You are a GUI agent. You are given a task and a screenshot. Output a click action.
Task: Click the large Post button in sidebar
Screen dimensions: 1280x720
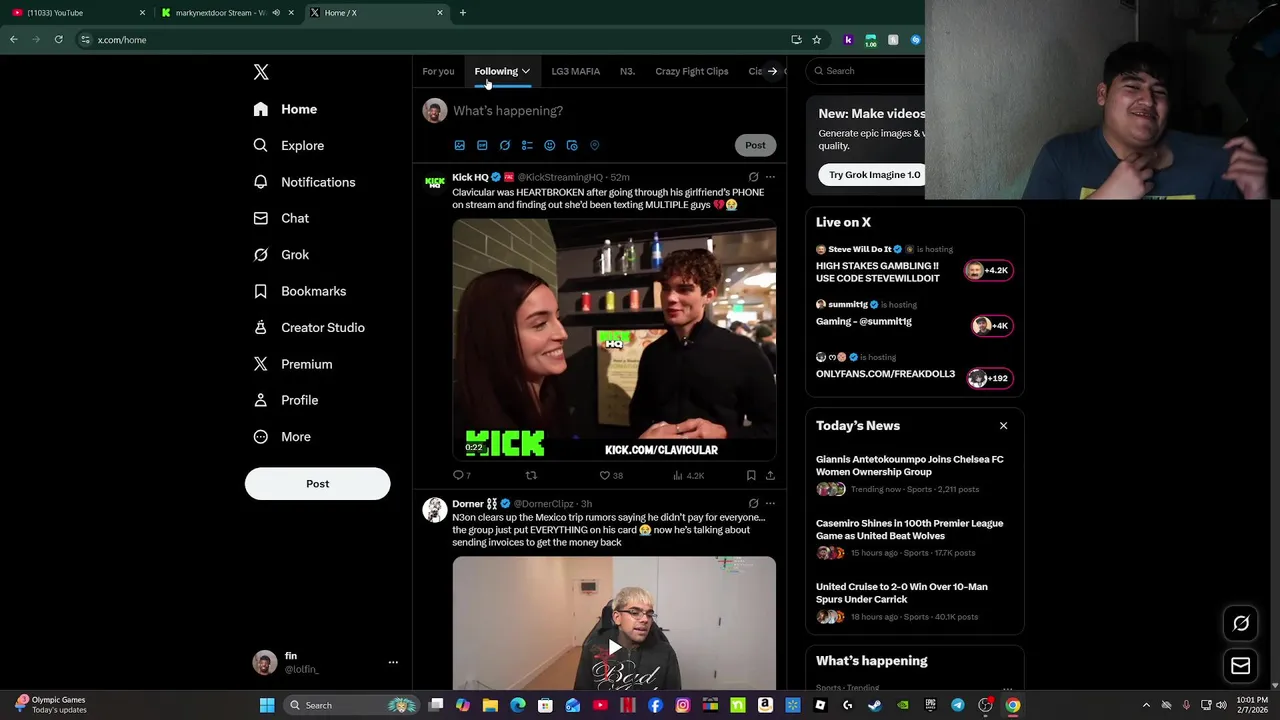pyautogui.click(x=317, y=484)
